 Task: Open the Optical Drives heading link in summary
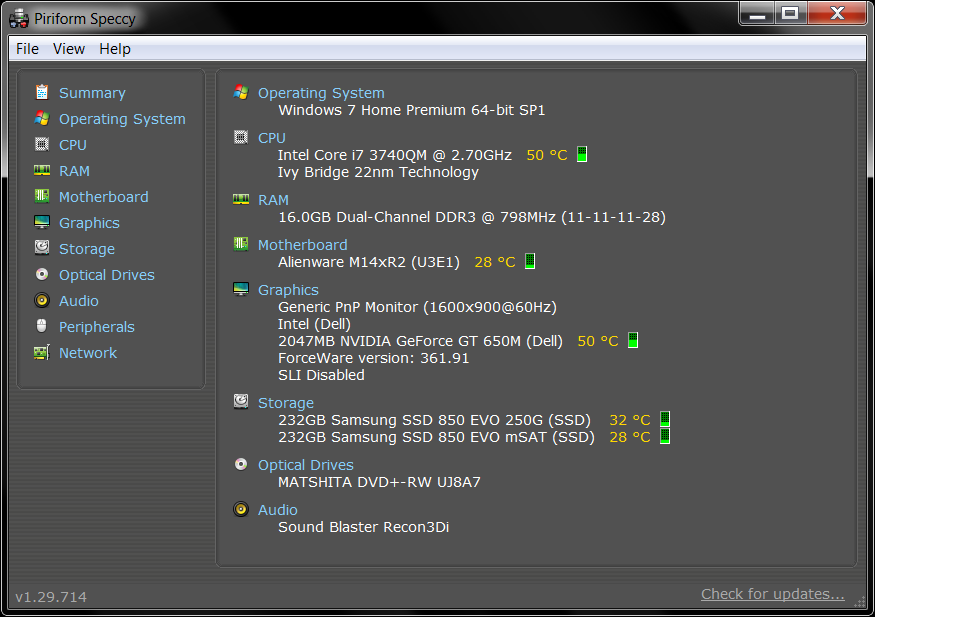click(x=306, y=465)
